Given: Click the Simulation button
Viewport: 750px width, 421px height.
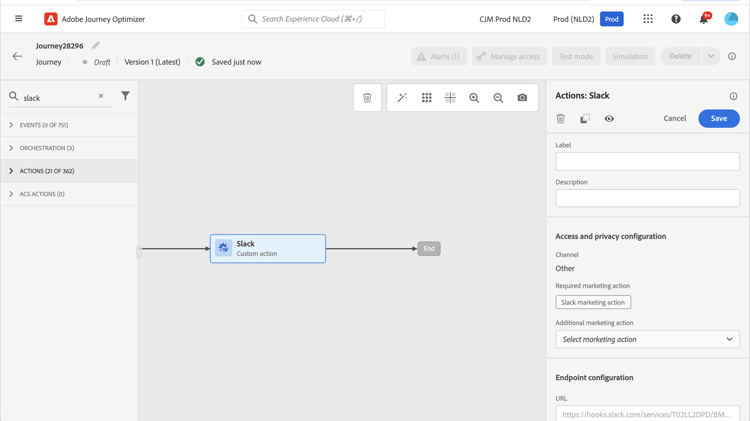Looking at the screenshot, I should point(630,56).
